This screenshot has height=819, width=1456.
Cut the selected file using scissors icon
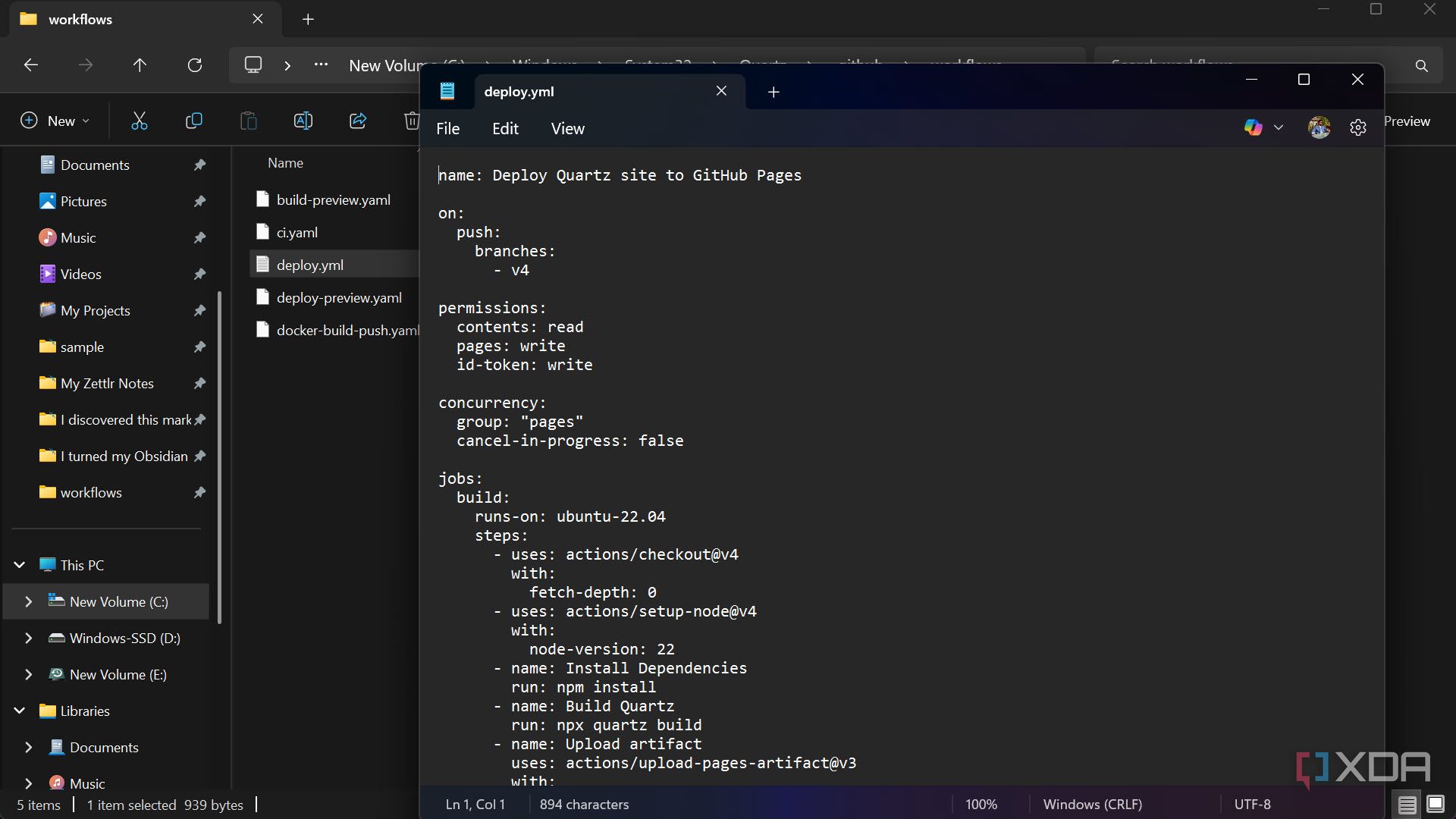[139, 121]
